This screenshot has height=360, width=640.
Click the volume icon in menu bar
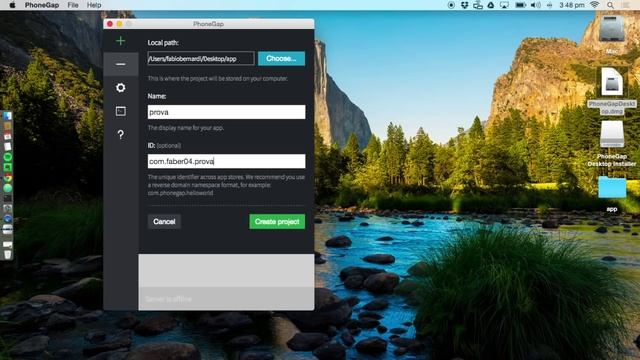point(536,5)
